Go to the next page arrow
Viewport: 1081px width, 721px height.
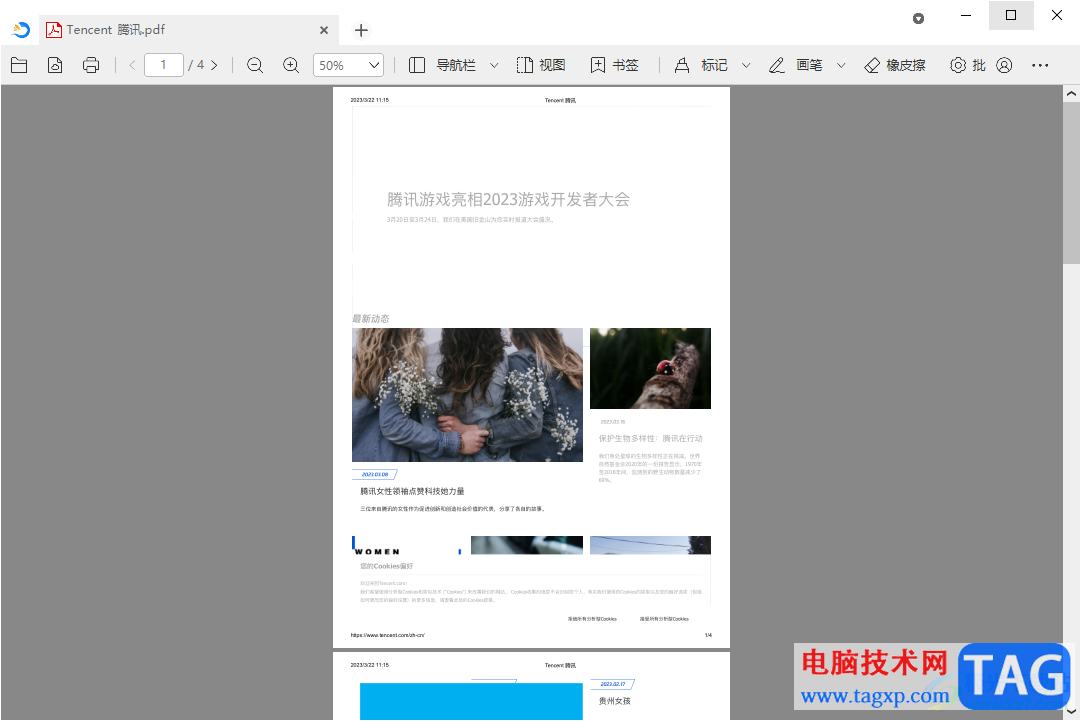tap(214, 65)
